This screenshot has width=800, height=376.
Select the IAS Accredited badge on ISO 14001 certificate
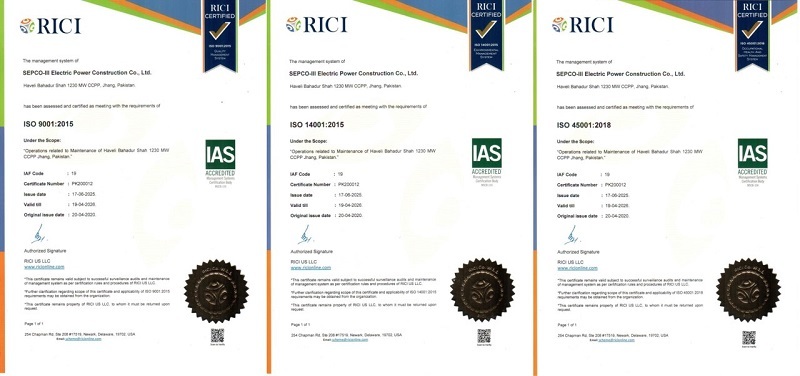[487, 162]
